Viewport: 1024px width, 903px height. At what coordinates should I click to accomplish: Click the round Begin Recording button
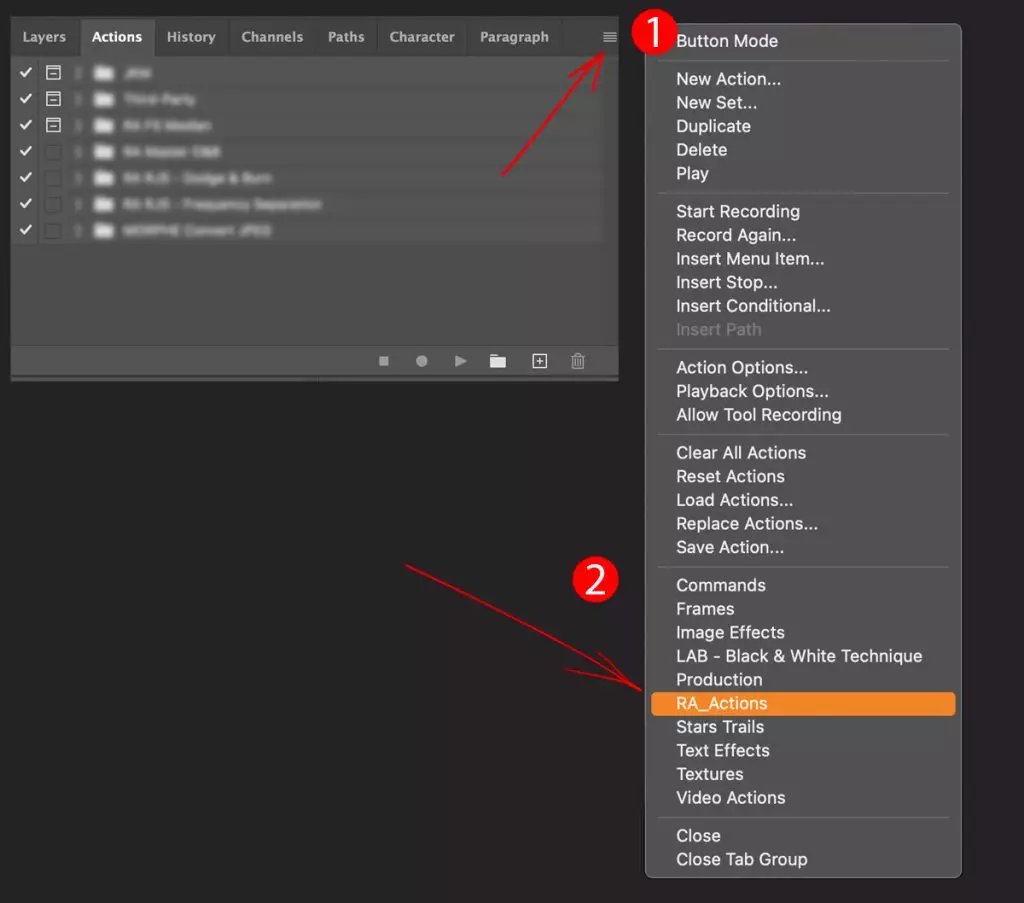(422, 361)
